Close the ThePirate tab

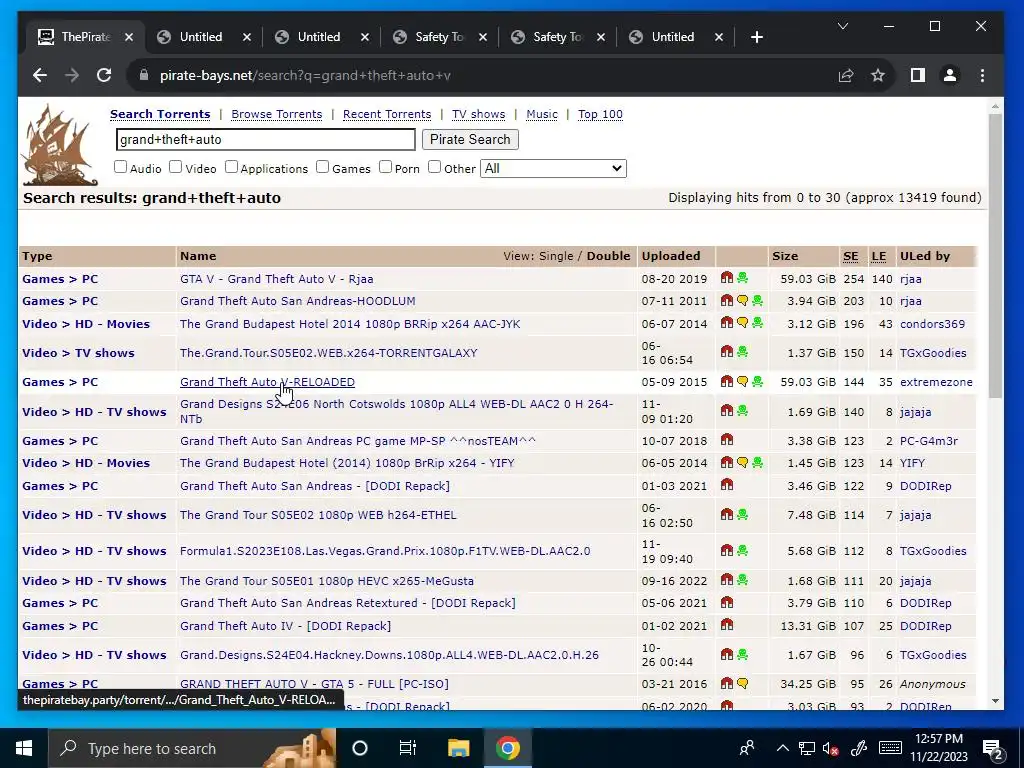pyautogui.click(x=129, y=37)
